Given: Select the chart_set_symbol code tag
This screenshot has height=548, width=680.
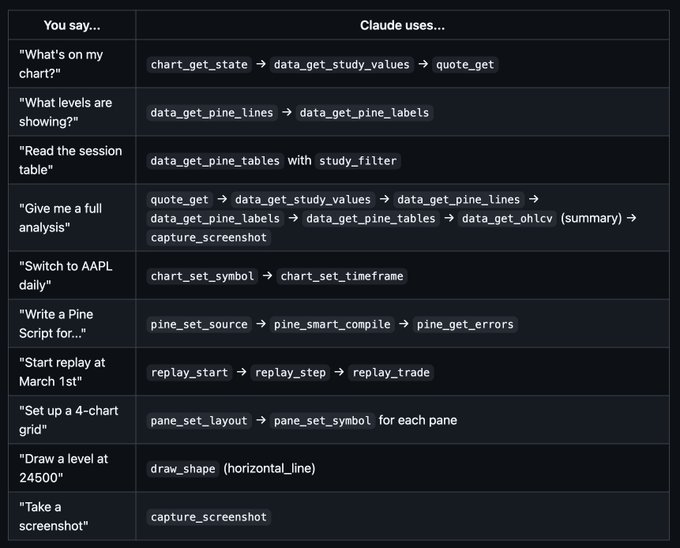Looking at the screenshot, I should pyautogui.click(x=202, y=276).
